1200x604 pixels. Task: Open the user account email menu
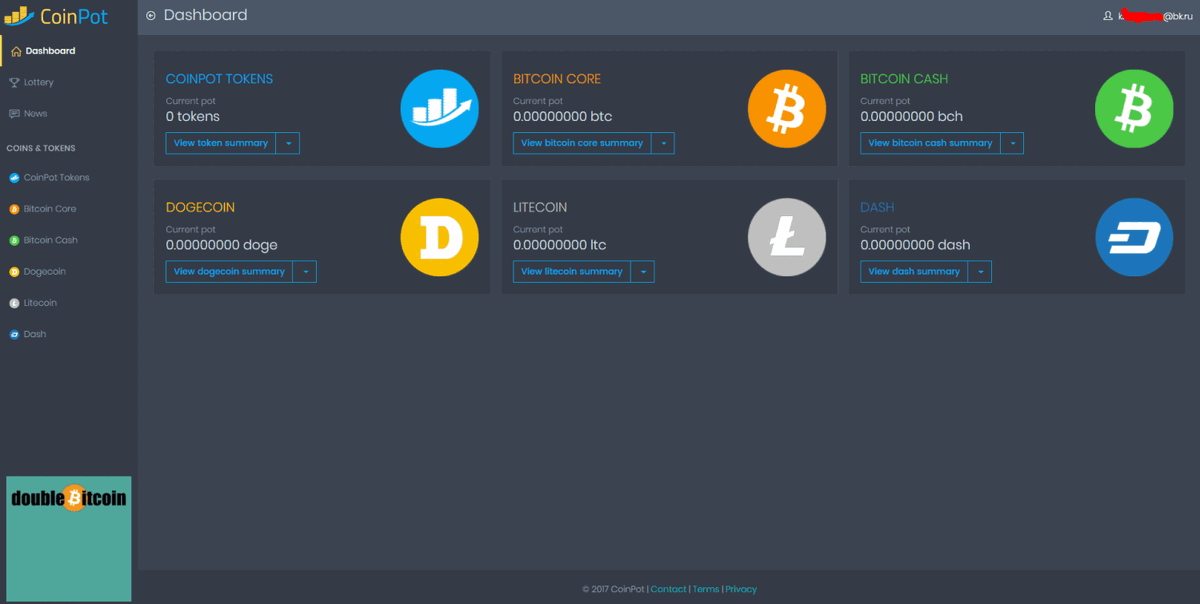[x=1148, y=16]
